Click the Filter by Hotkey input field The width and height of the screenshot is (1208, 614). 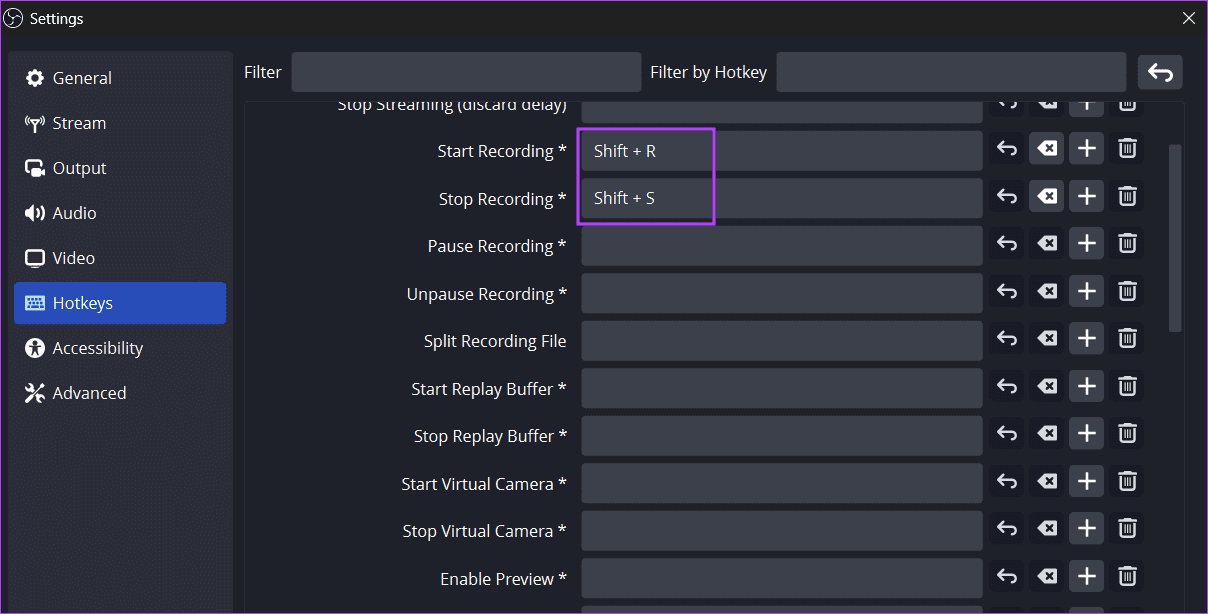(950, 71)
